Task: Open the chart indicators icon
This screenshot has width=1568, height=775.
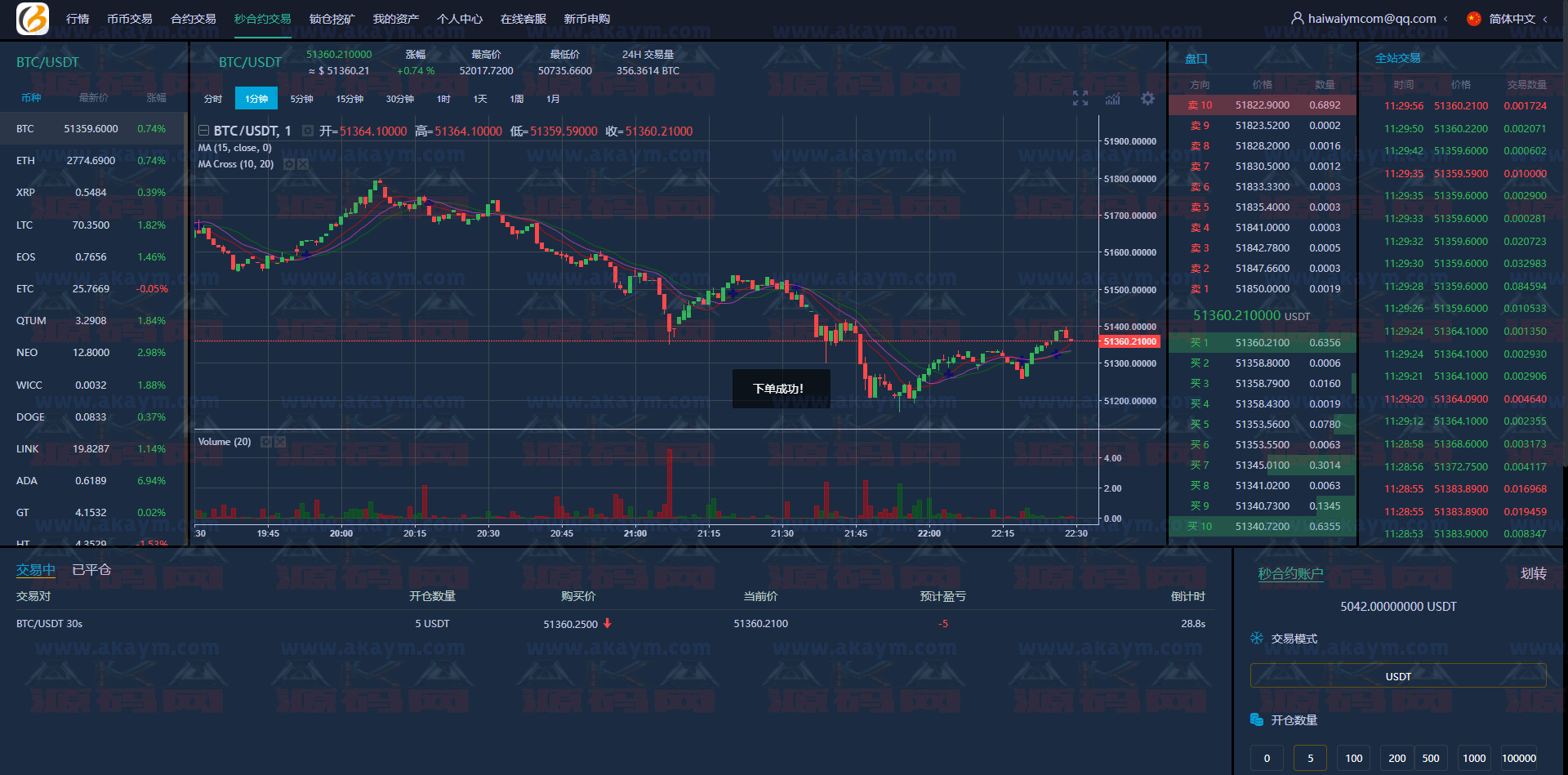Action: click(1112, 99)
